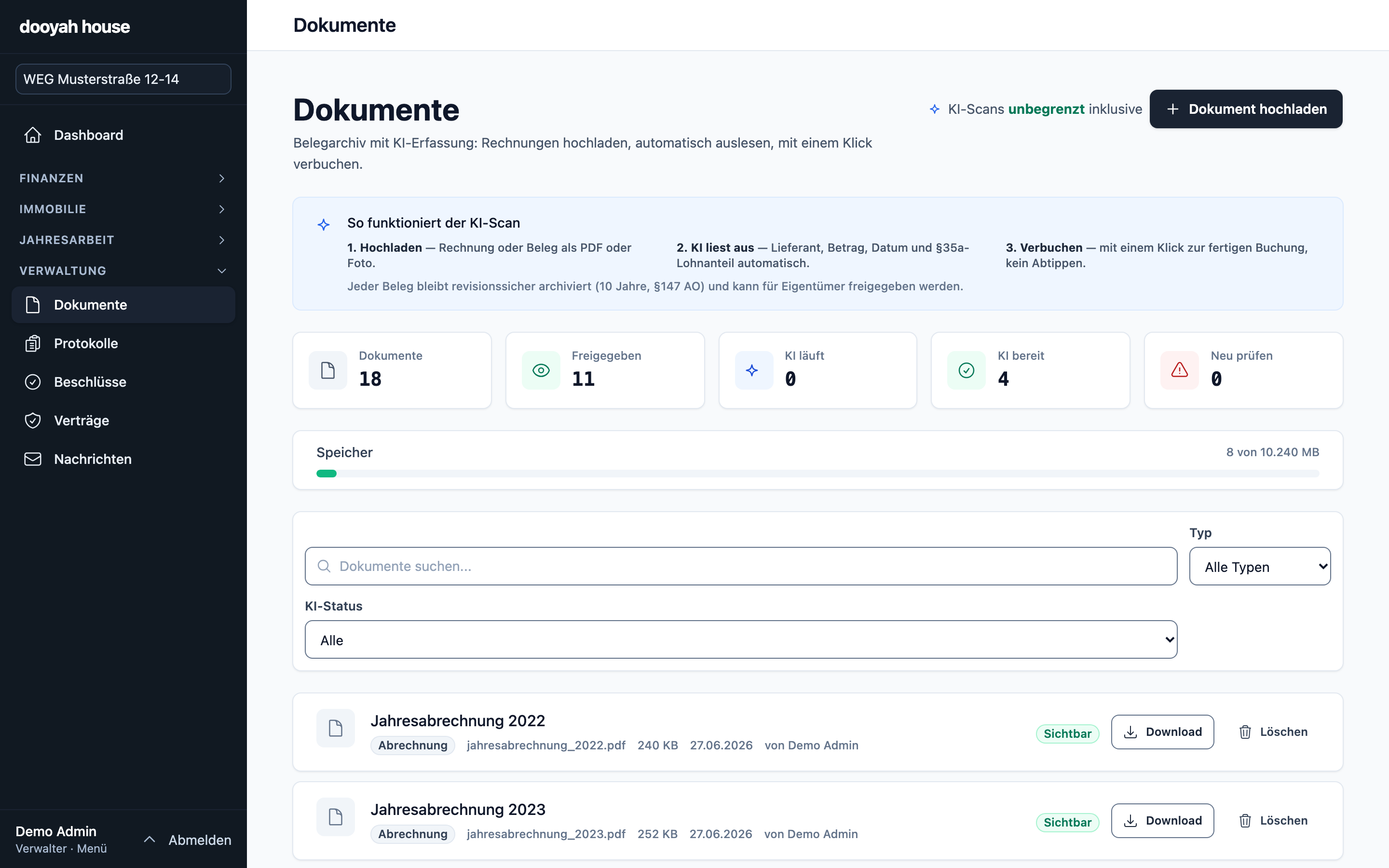Click the Dokumente suchen search field
1389x868 pixels.
(740, 566)
